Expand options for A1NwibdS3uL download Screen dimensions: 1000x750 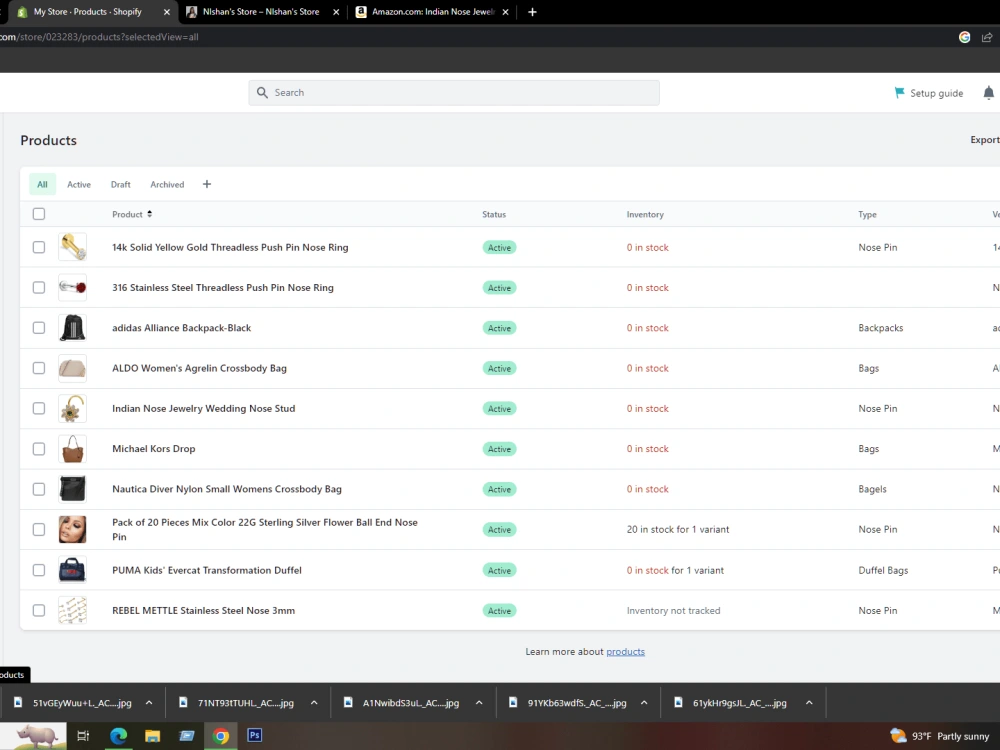point(479,703)
